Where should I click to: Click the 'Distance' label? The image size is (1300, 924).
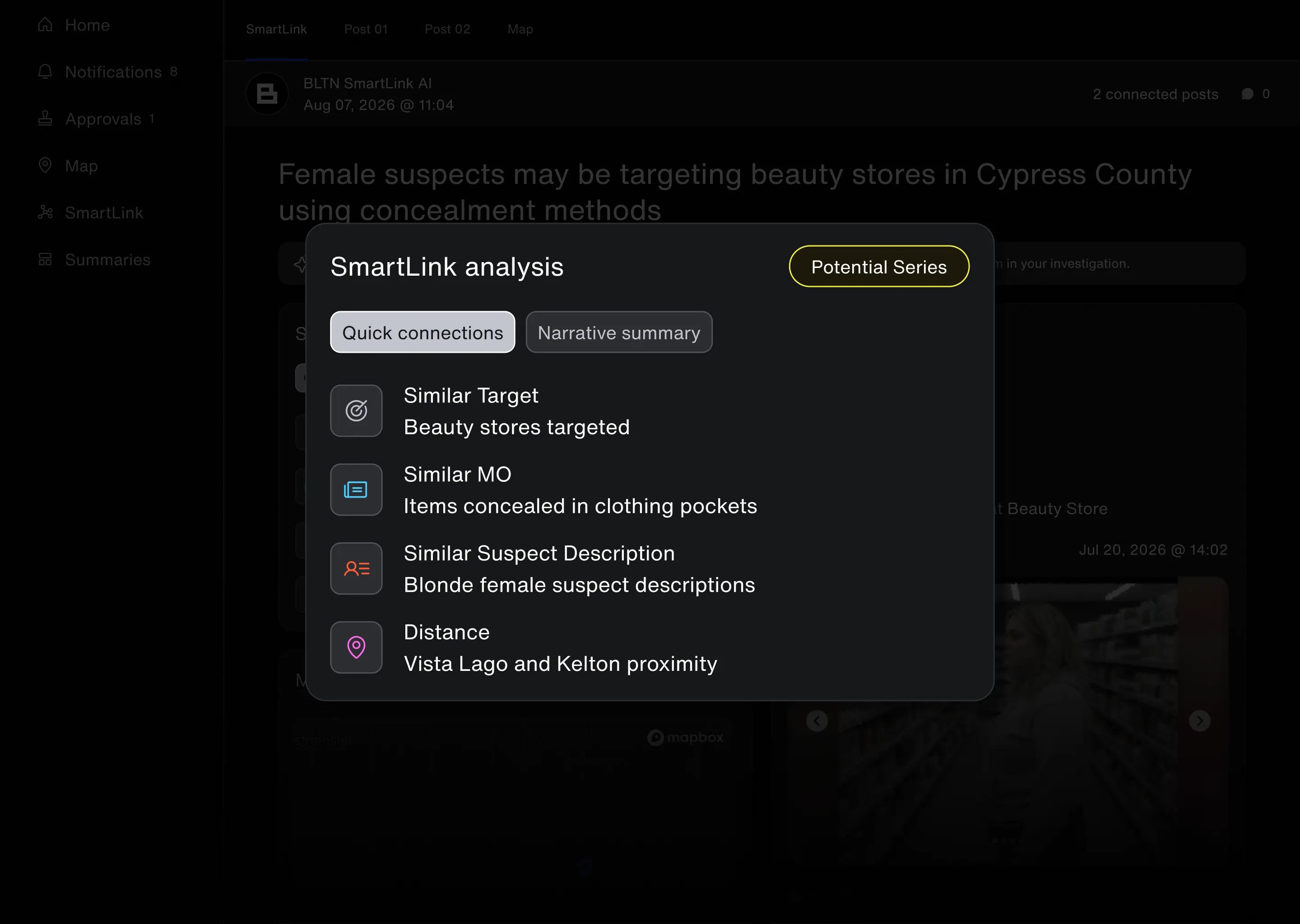(x=447, y=632)
